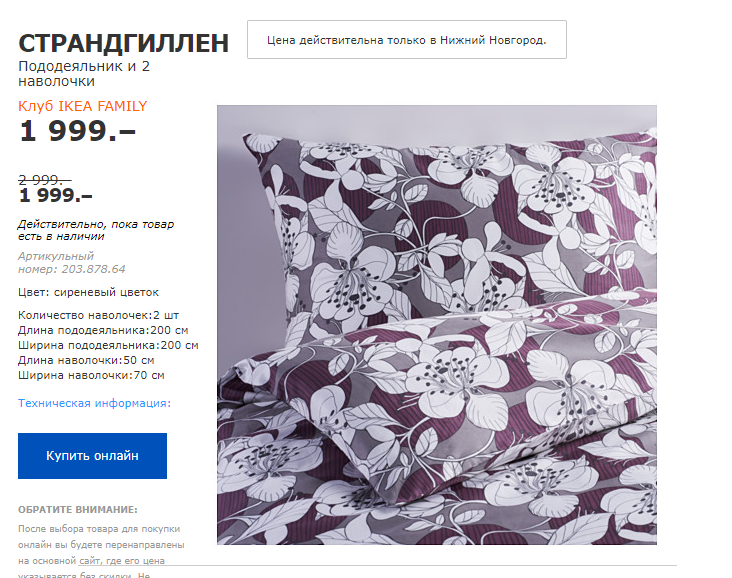Image resolution: width=732 pixels, height=578 pixels.
Task: Open the bedding set product photo
Action: coord(436,325)
